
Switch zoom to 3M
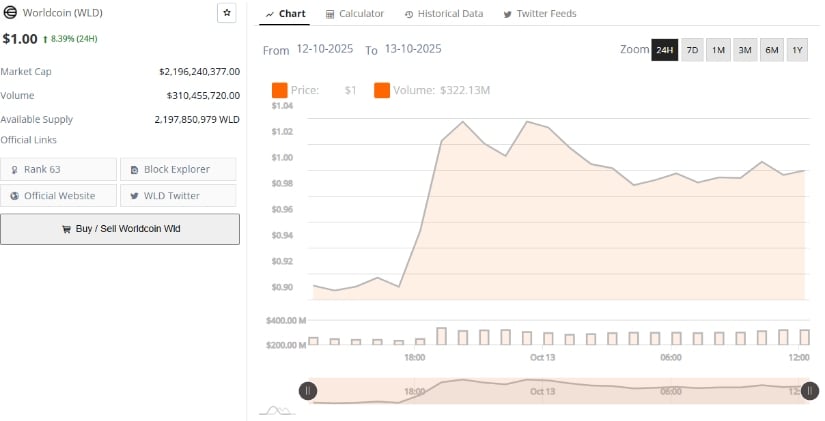[744, 50]
